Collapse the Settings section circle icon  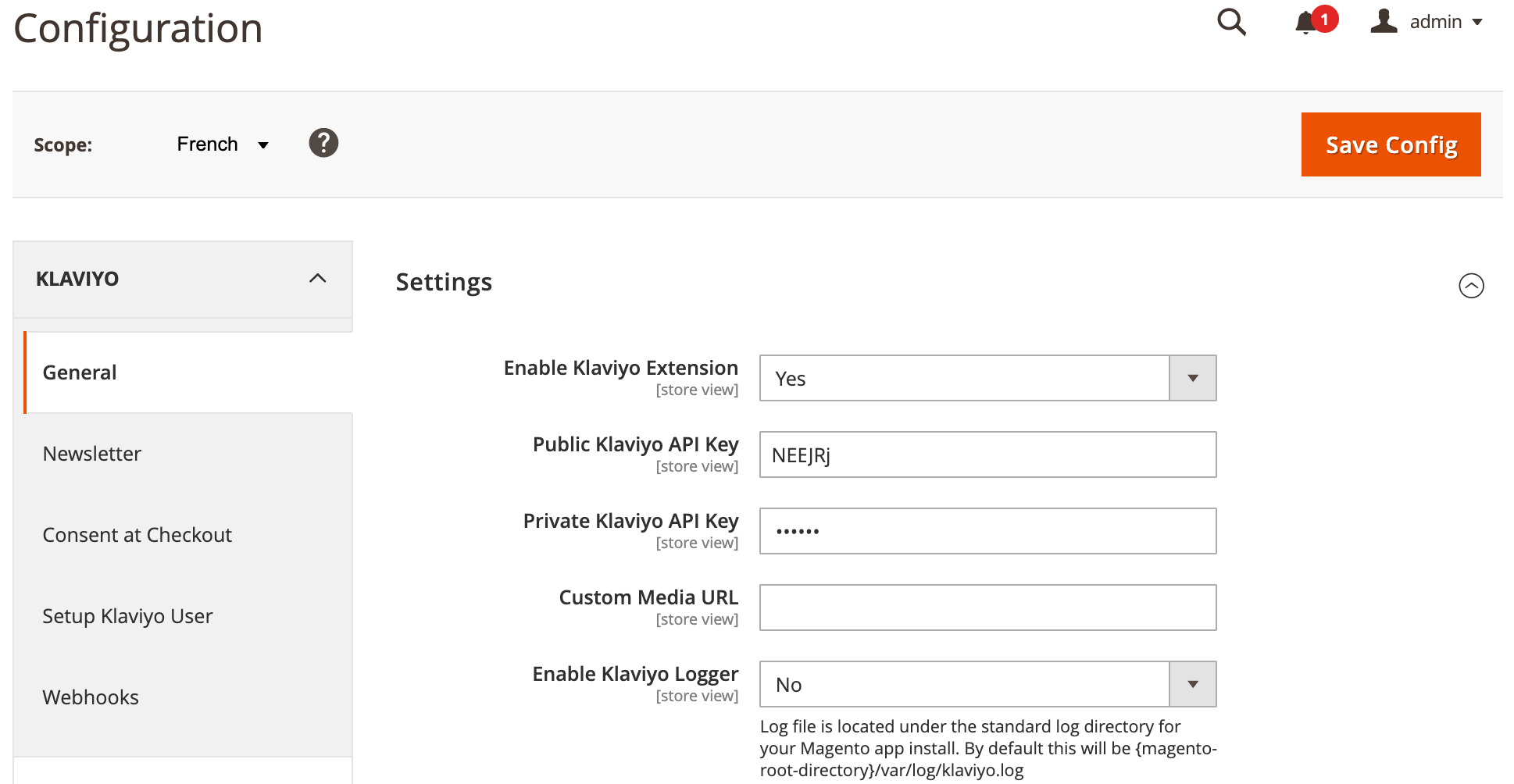(x=1471, y=286)
